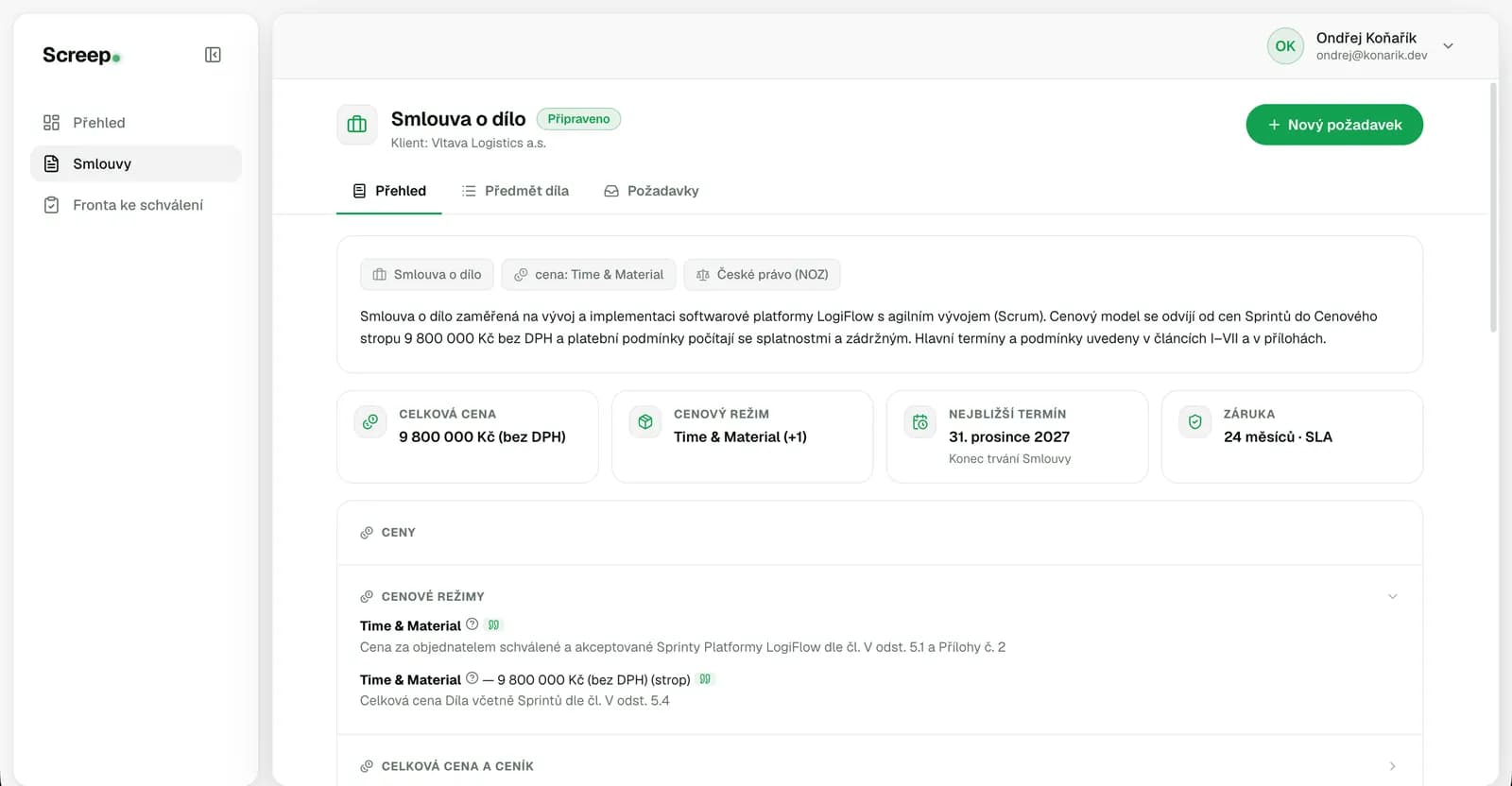The image size is (1512, 786).
Task: Open the user account dropdown chevron
Action: pos(1448,45)
